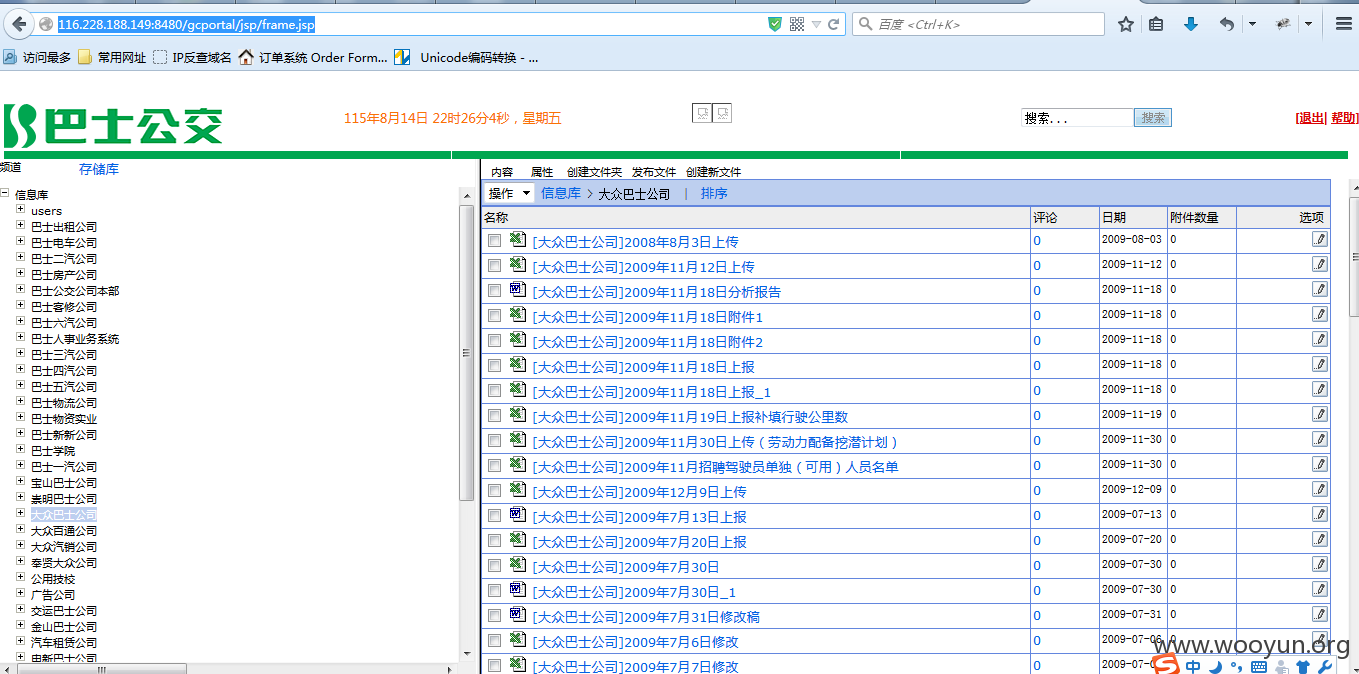Collapse the 信息库 root node

pyautogui.click(x=5, y=194)
